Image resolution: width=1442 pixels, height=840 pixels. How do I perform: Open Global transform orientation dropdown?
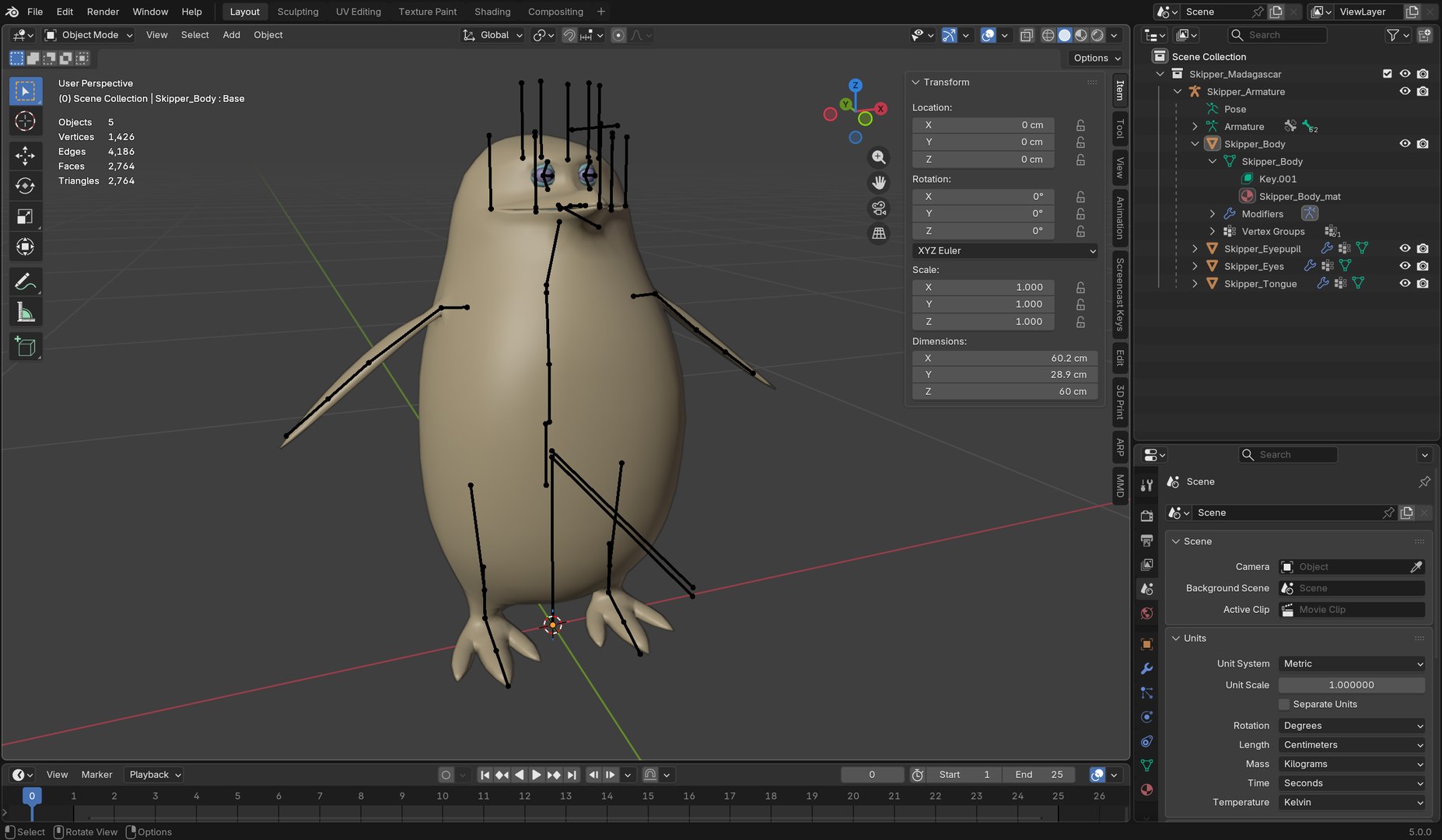[x=492, y=35]
